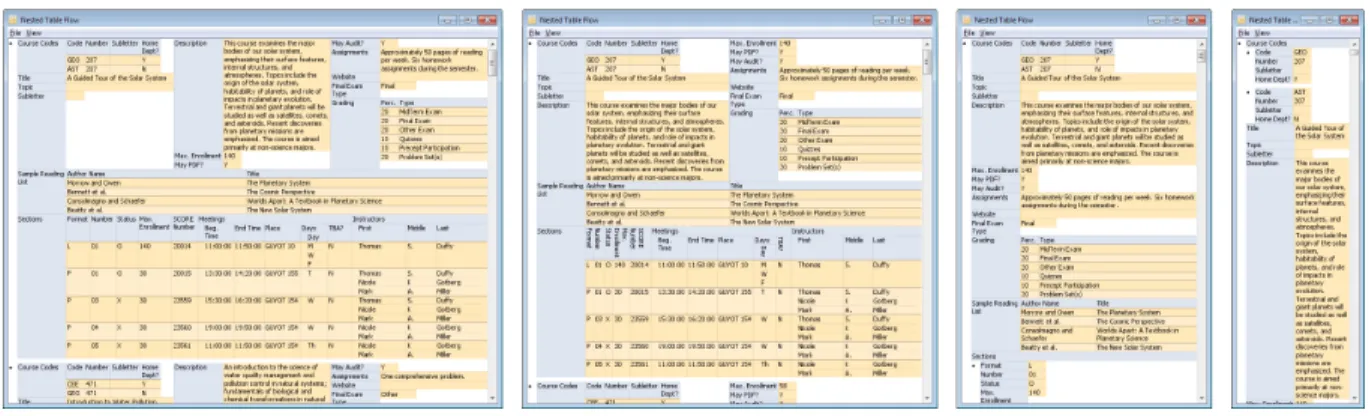Select 'Consolmagno and Schaefer' author in widest window

107,200
